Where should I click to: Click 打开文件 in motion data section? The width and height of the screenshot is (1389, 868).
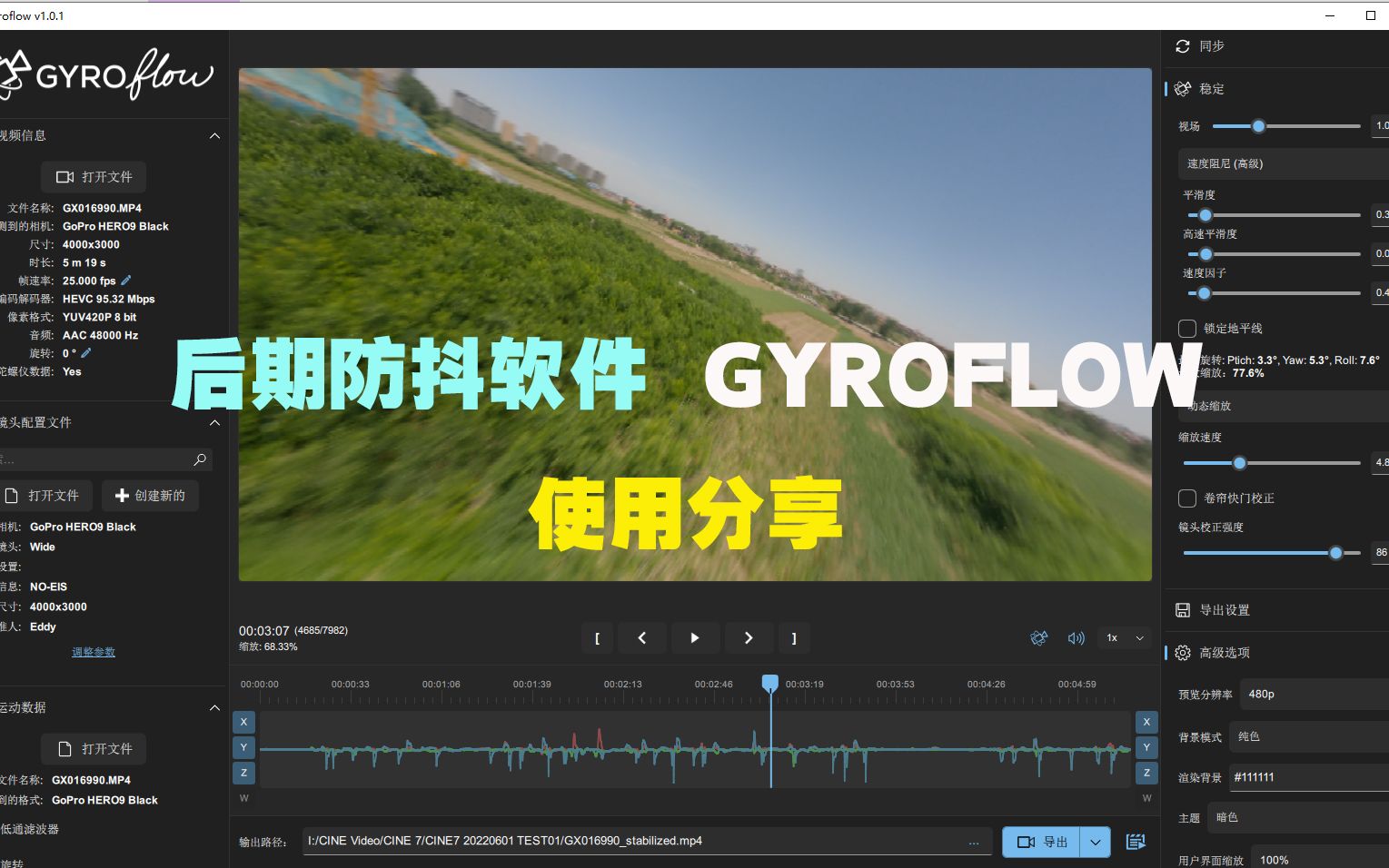point(94,749)
